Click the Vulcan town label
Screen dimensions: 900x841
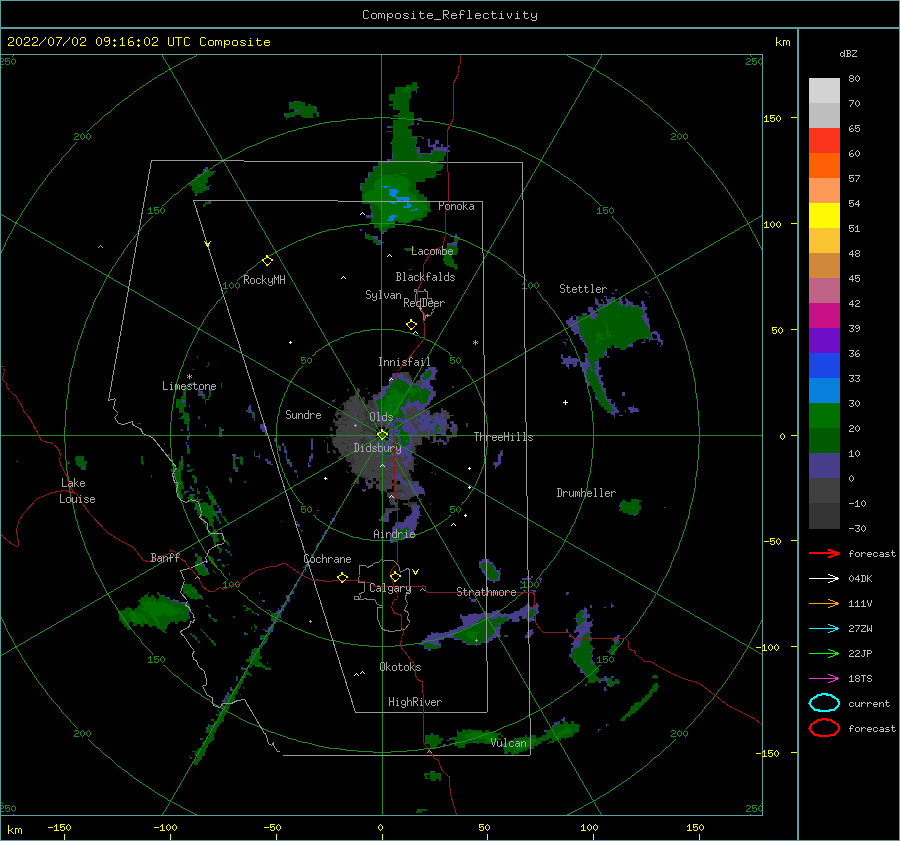click(x=508, y=743)
